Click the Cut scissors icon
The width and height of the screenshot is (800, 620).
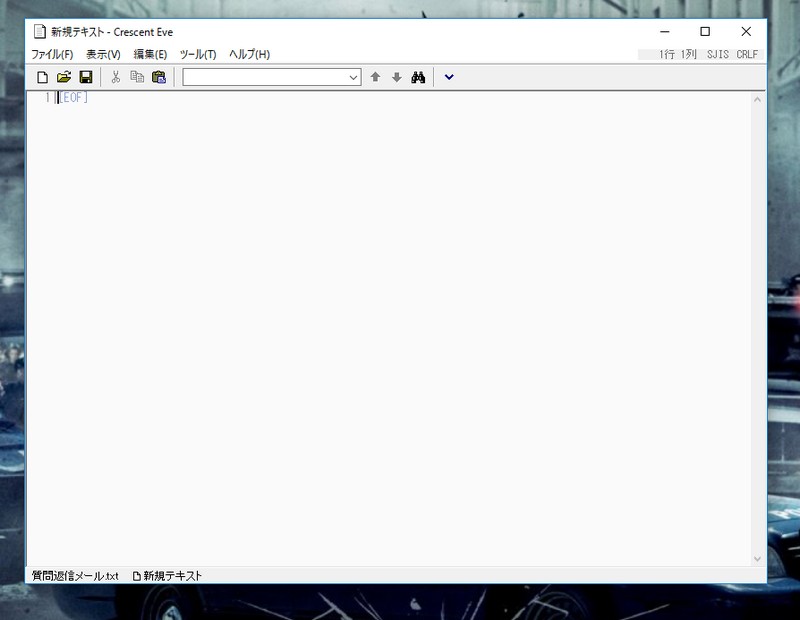pos(115,77)
